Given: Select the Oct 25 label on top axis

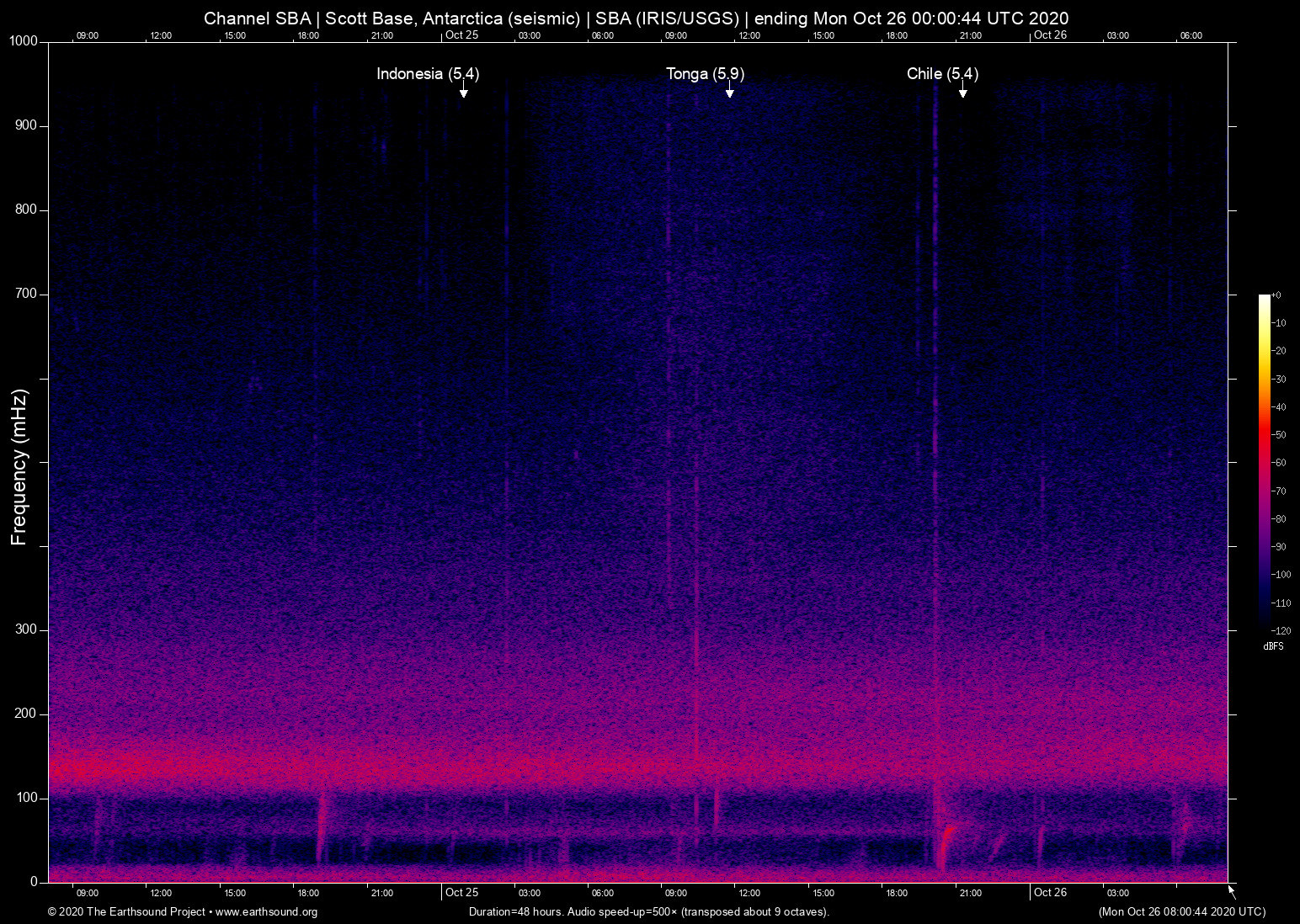Looking at the screenshot, I should pos(461,35).
